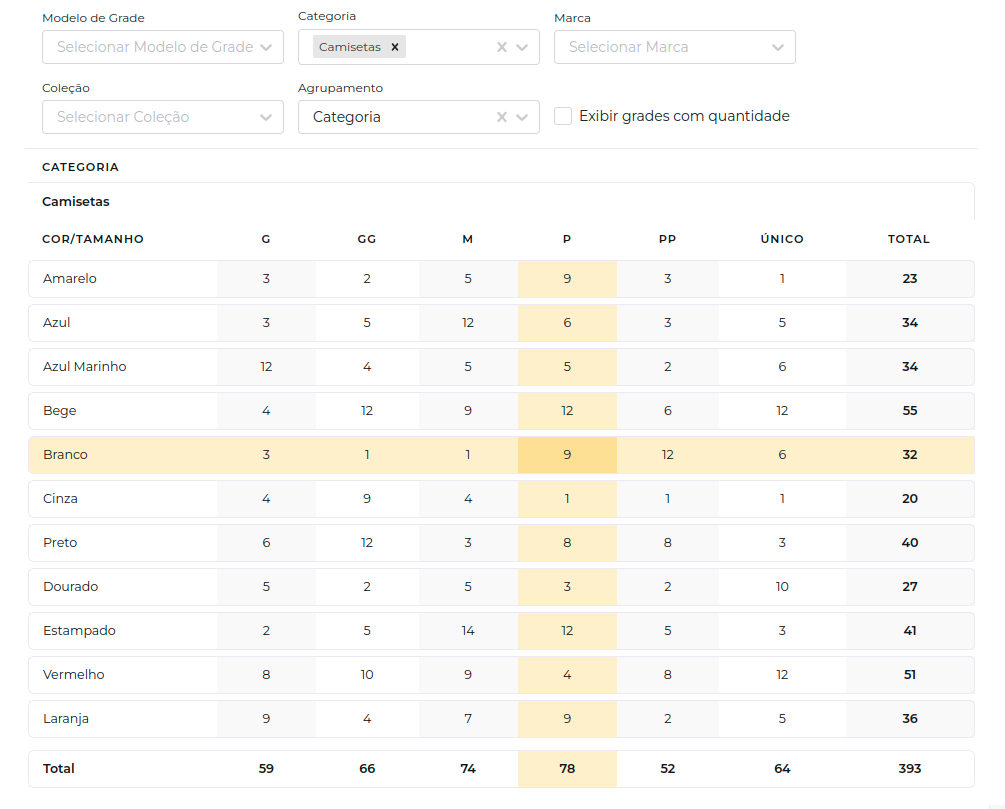Expand the Coleção dropdown
Screen dimensions: 1005x809
(x=265, y=117)
